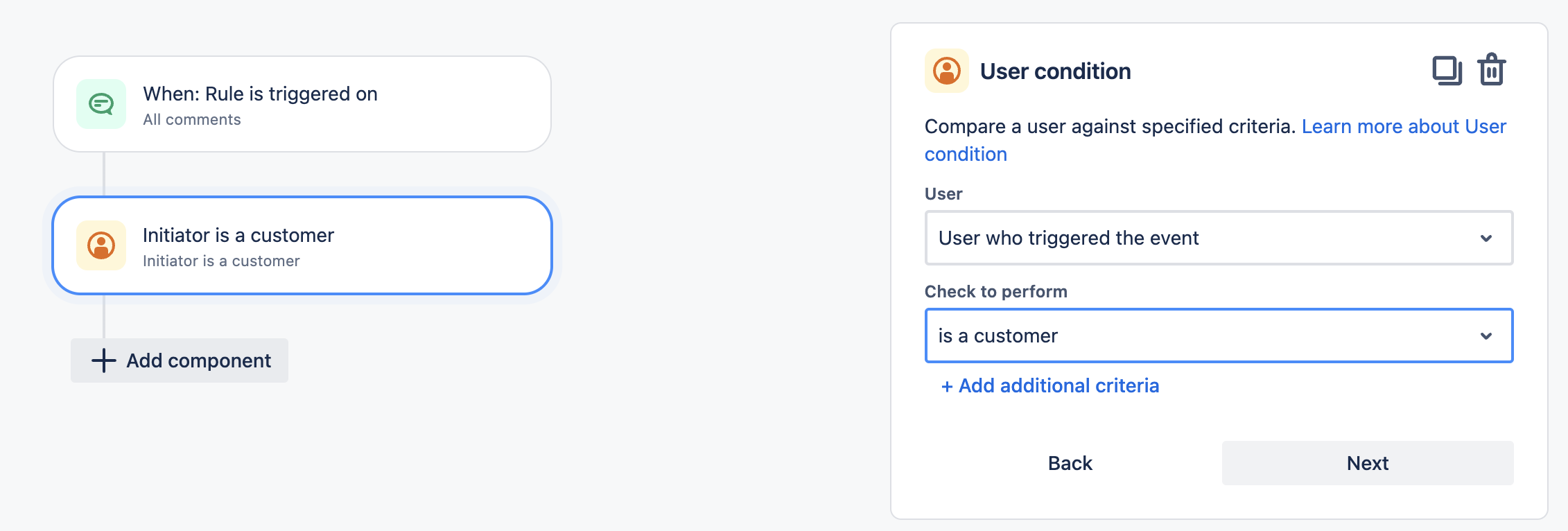Select the 'Initiator is a customer' card

click(302, 246)
